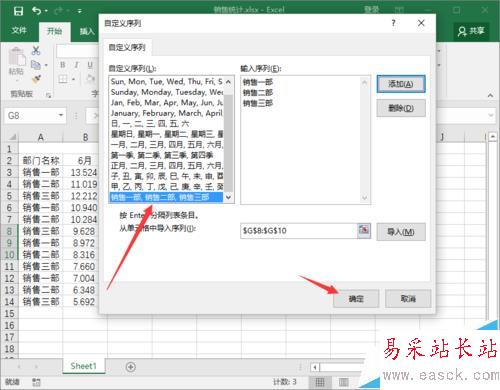Close the 自定义序列 dialog
Viewport: 500px width, 390px height.
pyautogui.click(x=421, y=23)
